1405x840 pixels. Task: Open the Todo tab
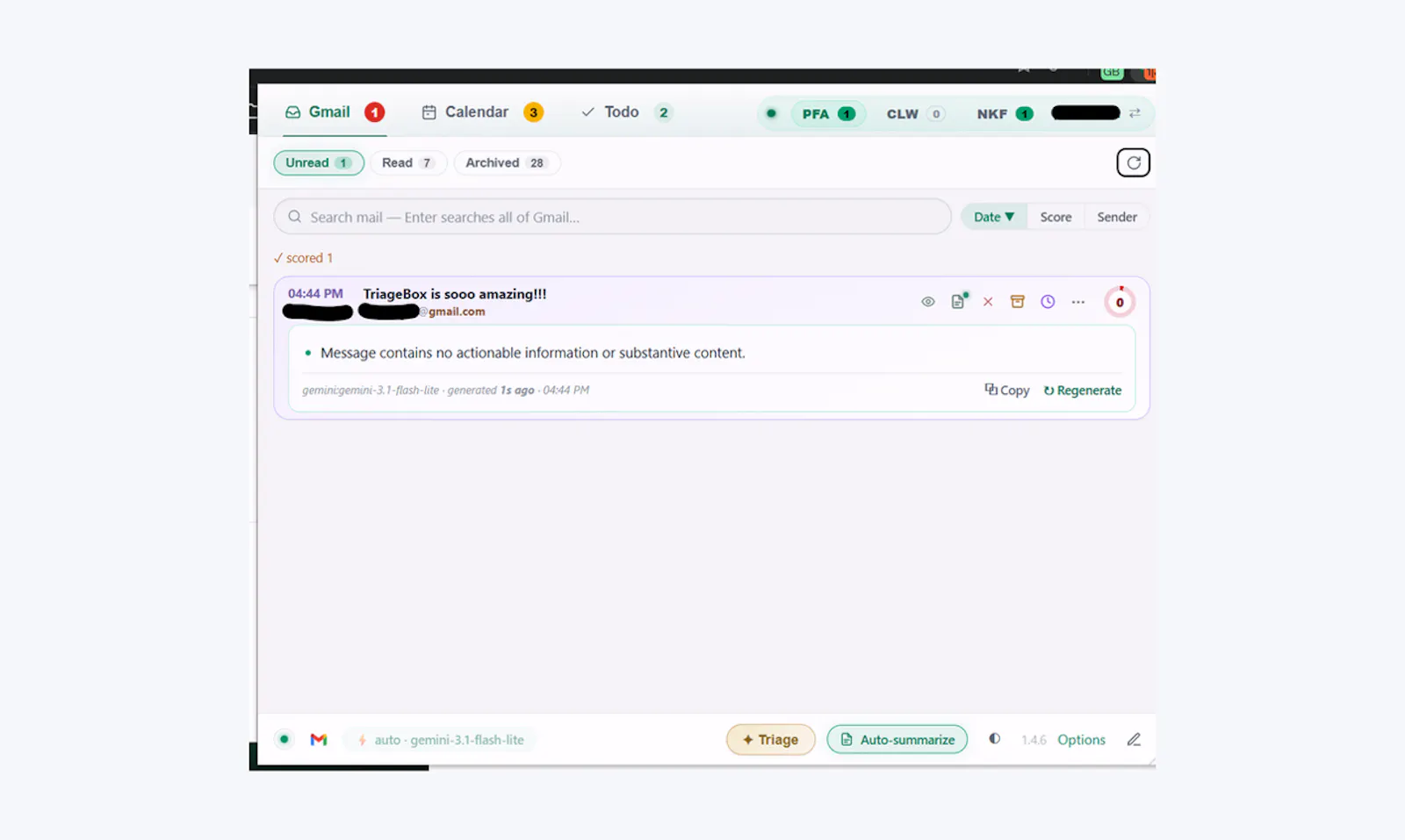pos(626,112)
